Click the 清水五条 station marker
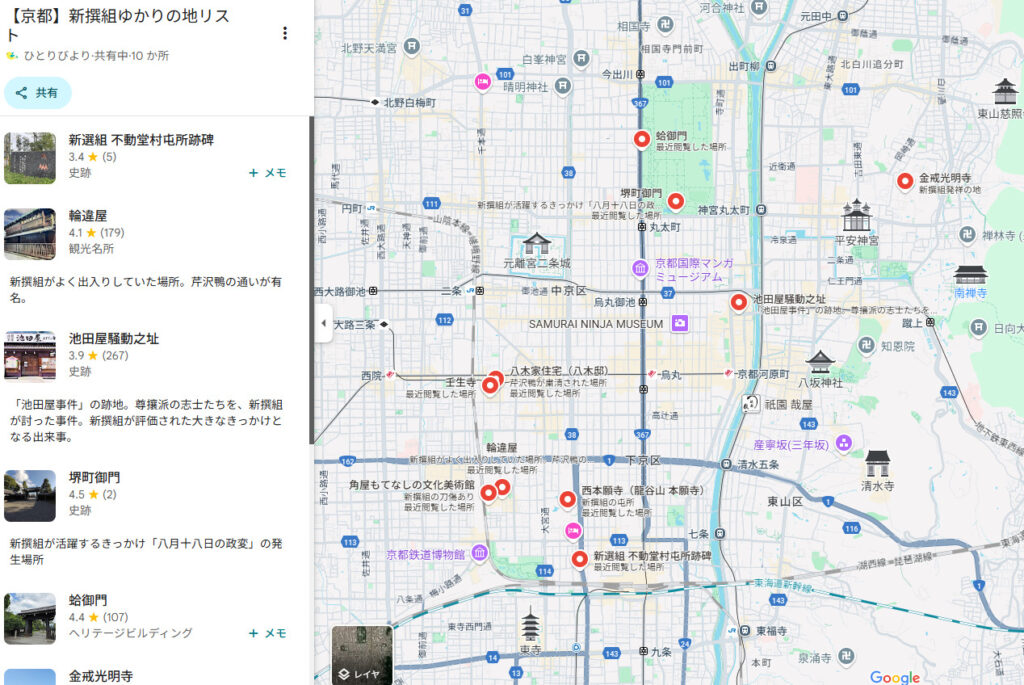Screen dimensions: 1024x685 click(x=726, y=464)
